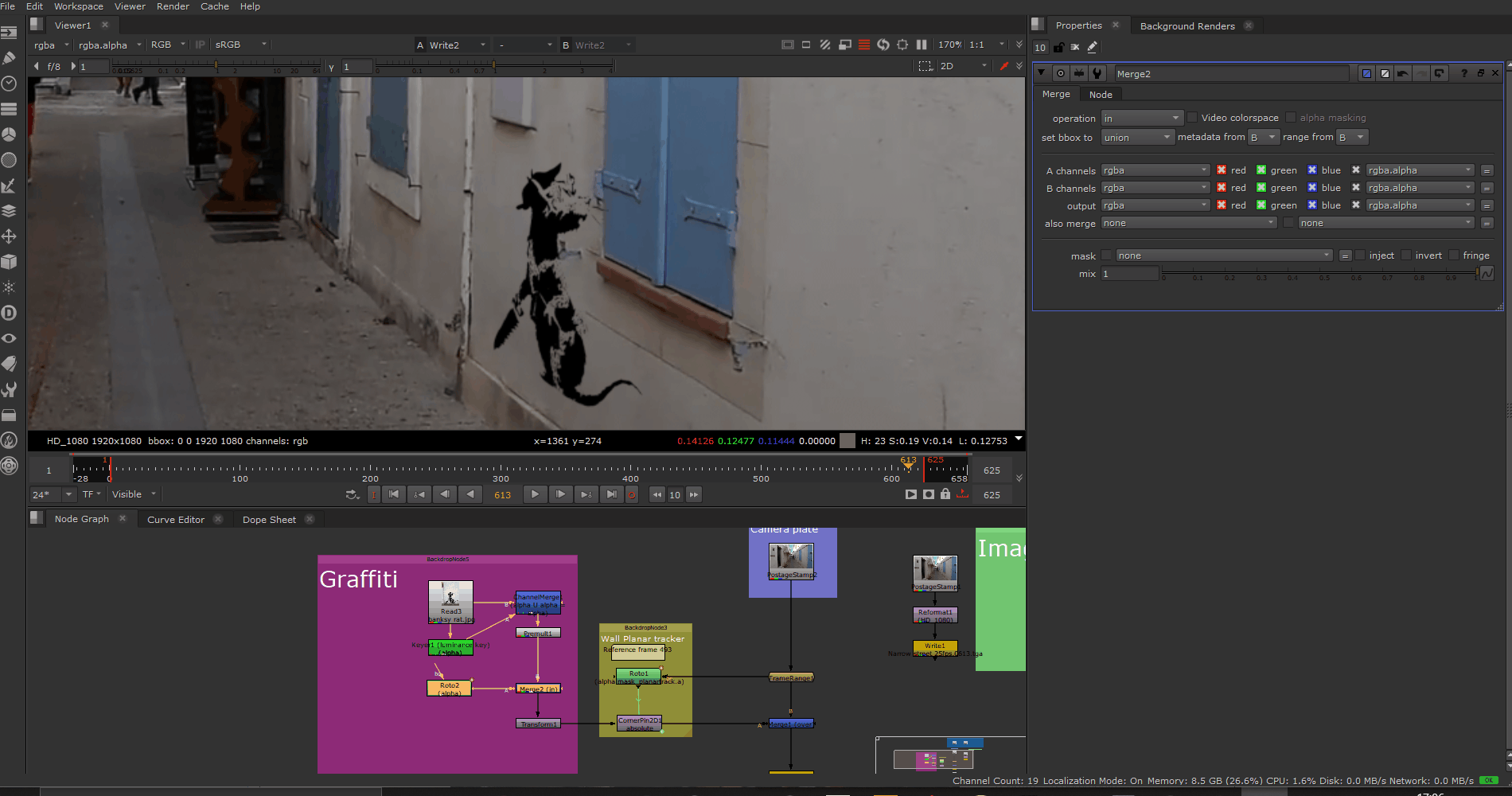
Task: Toggle the striped overlay icon in viewer toolbar
Action: pos(825,45)
